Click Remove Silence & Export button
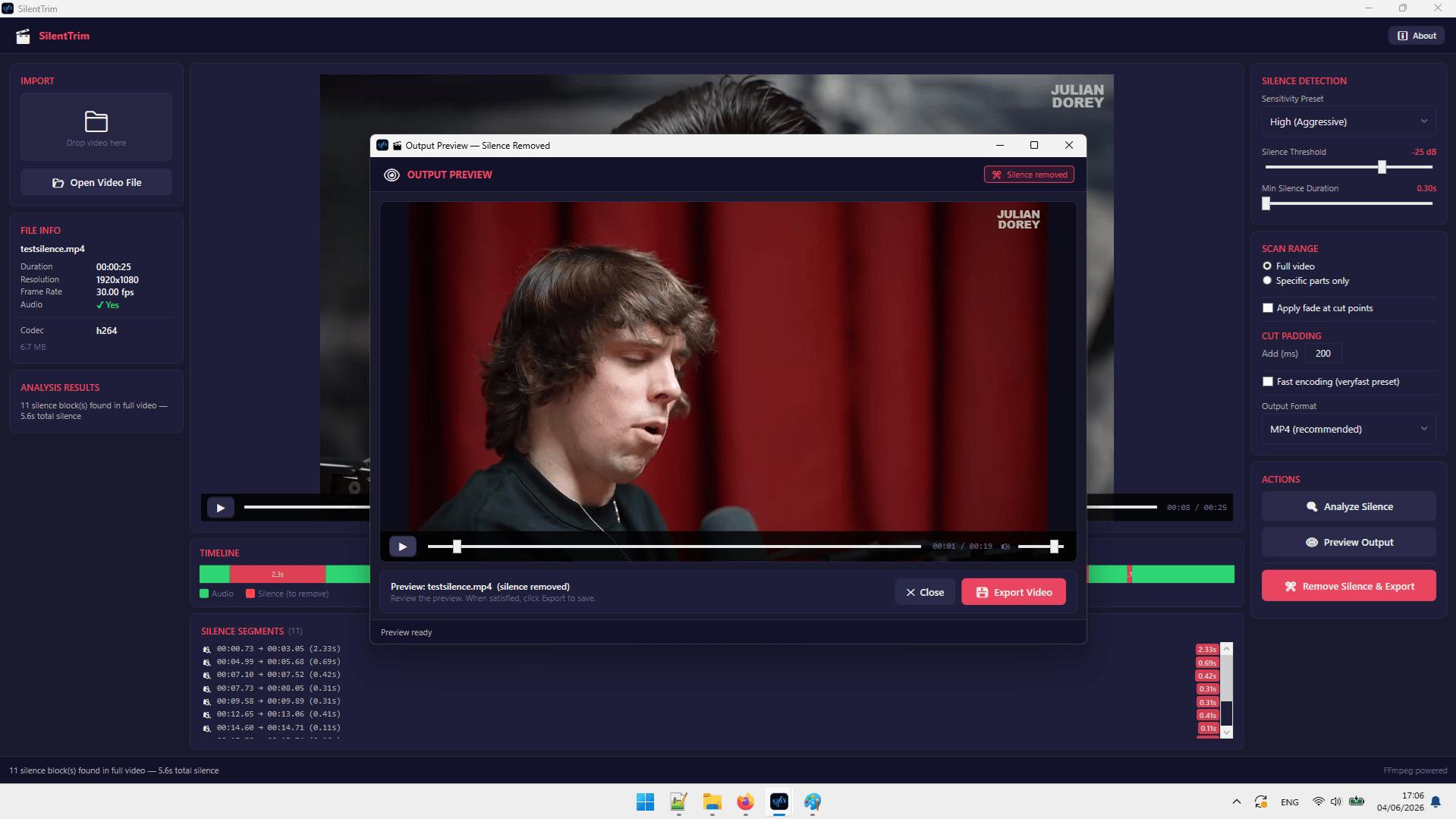Screen dimensions: 1456x819 pos(1348,586)
